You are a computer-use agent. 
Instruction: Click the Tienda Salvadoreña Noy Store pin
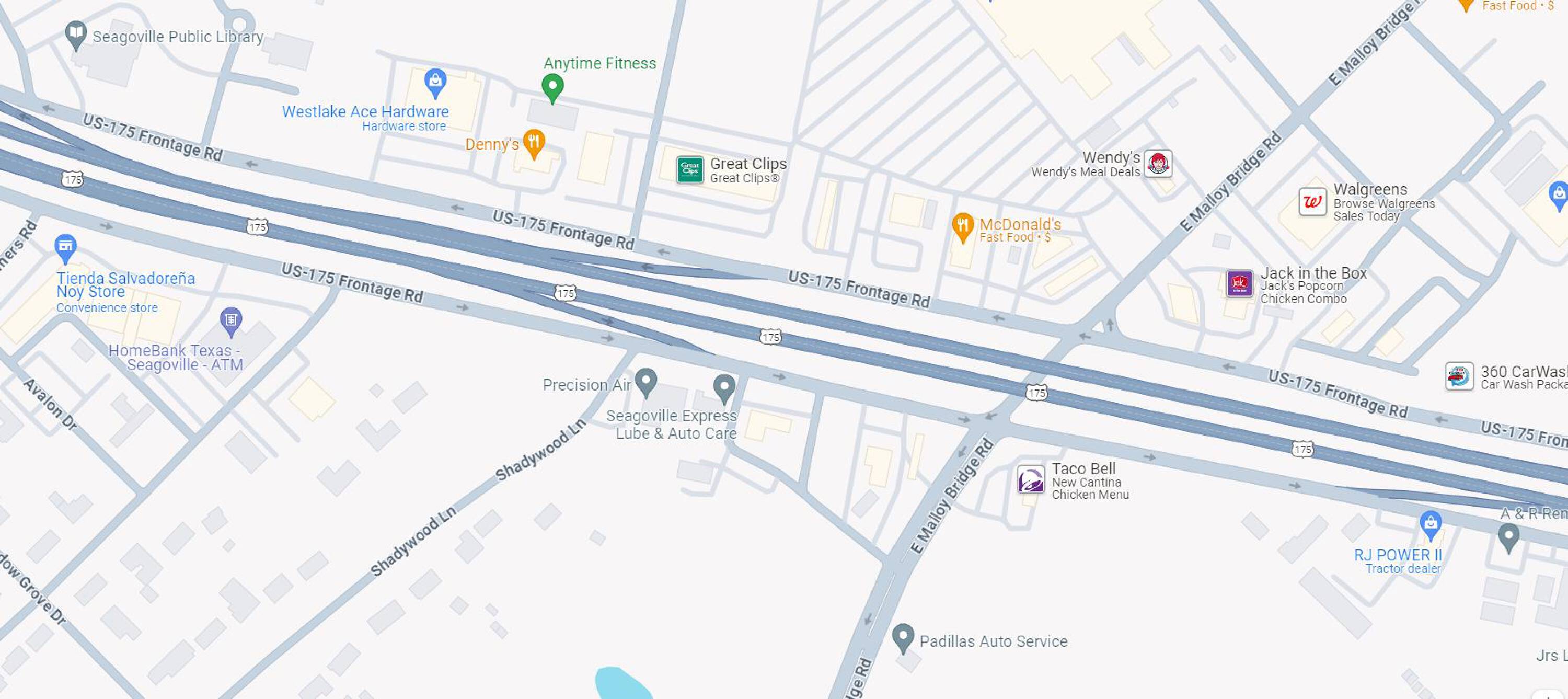pyautogui.click(x=65, y=248)
